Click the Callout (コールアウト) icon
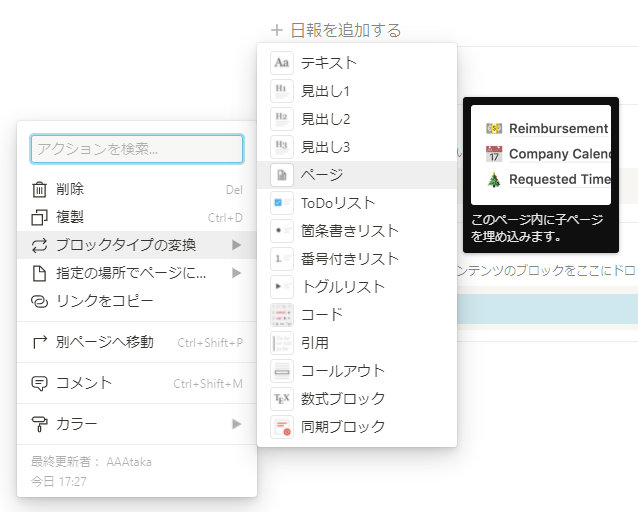Image resolution: width=638 pixels, height=512 pixels. point(282,371)
